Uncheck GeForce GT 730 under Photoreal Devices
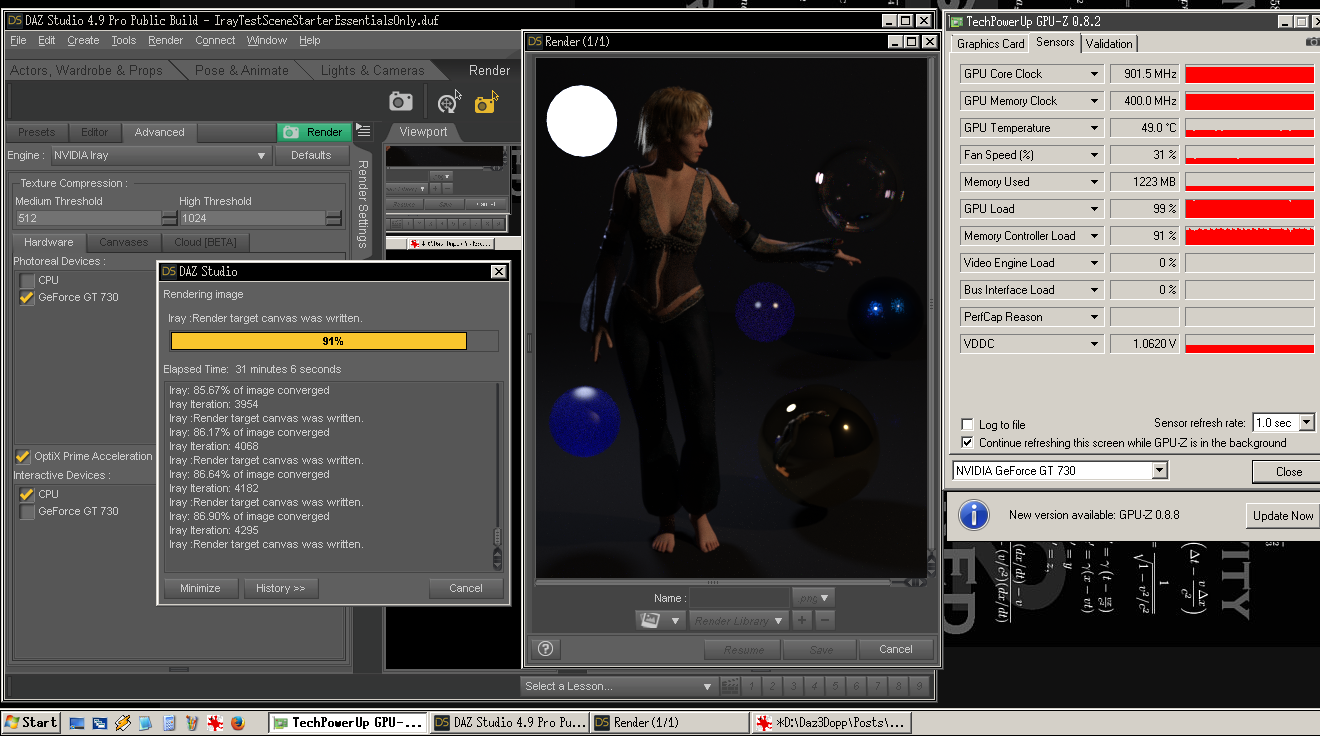This screenshot has width=1320, height=736. coord(27,297)
